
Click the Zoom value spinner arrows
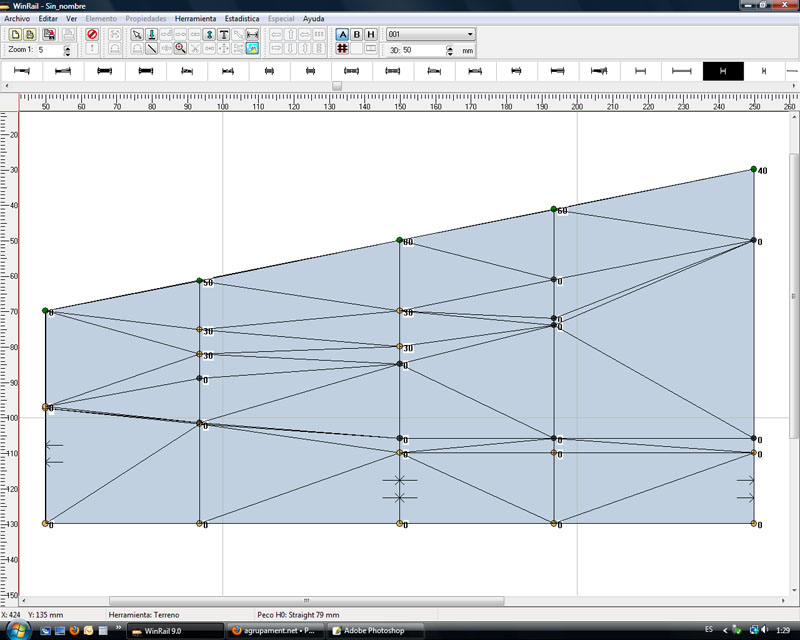tap(67, 49)
